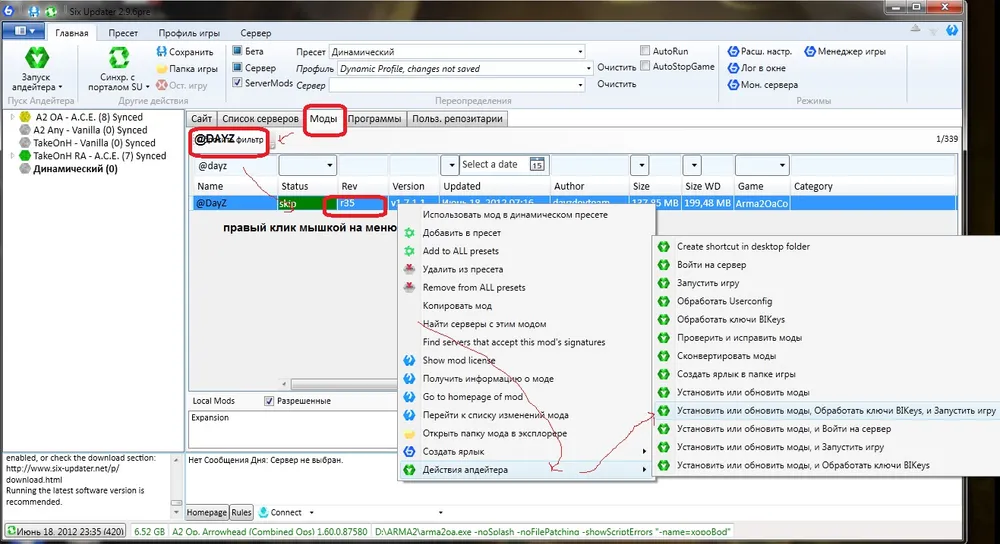Choose Show mod license in context menu
This screenshot has width=1000, height=544.
pyautogui.click(x=459, y=361)
